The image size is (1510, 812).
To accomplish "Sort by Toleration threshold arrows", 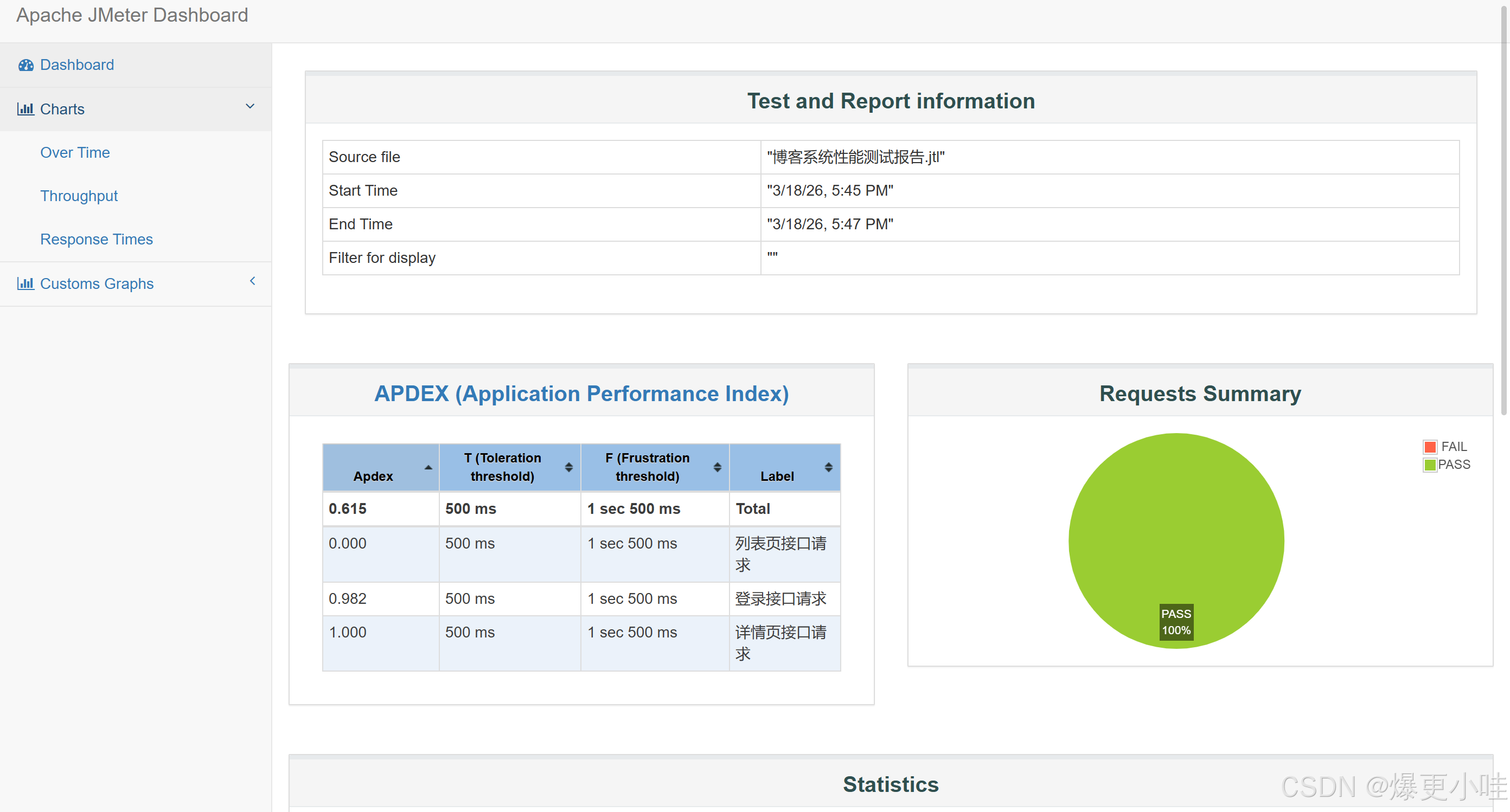I will click(568, 467).
